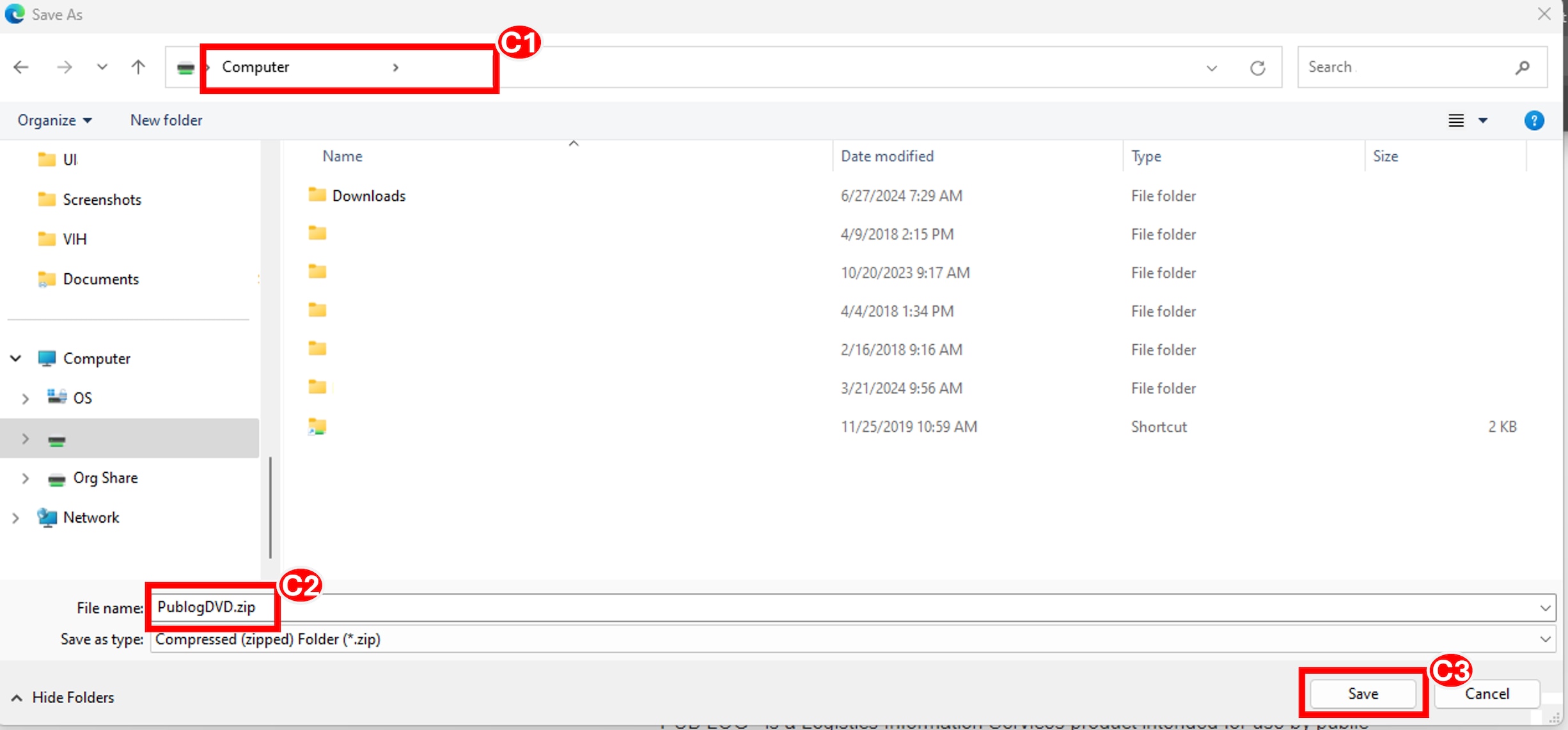Sort files by Size column
This screenshot has width=1568, height=730.
1385,156
